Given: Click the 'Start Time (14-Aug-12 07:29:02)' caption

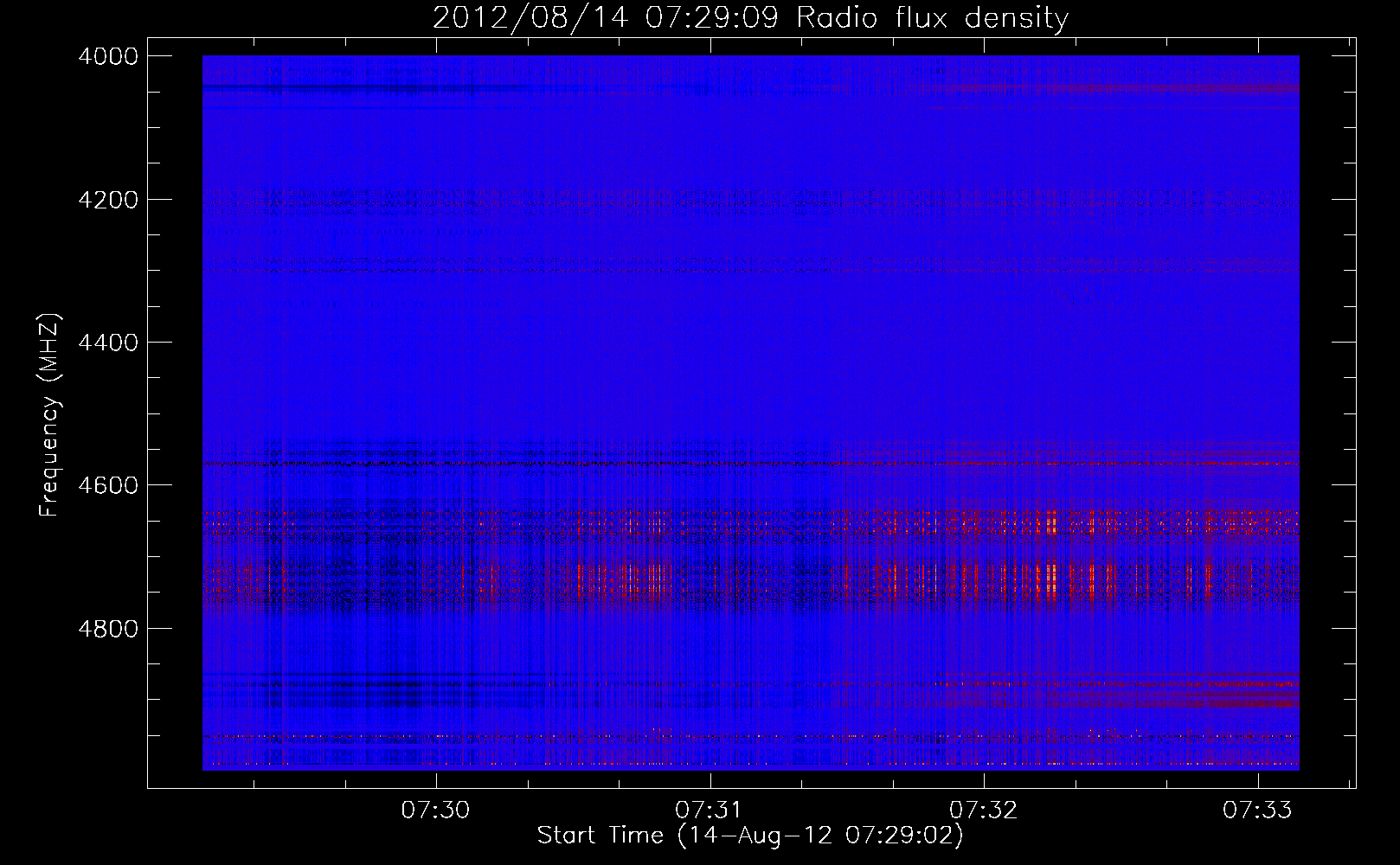Looking at the screenshot, I should pos(750,836).
